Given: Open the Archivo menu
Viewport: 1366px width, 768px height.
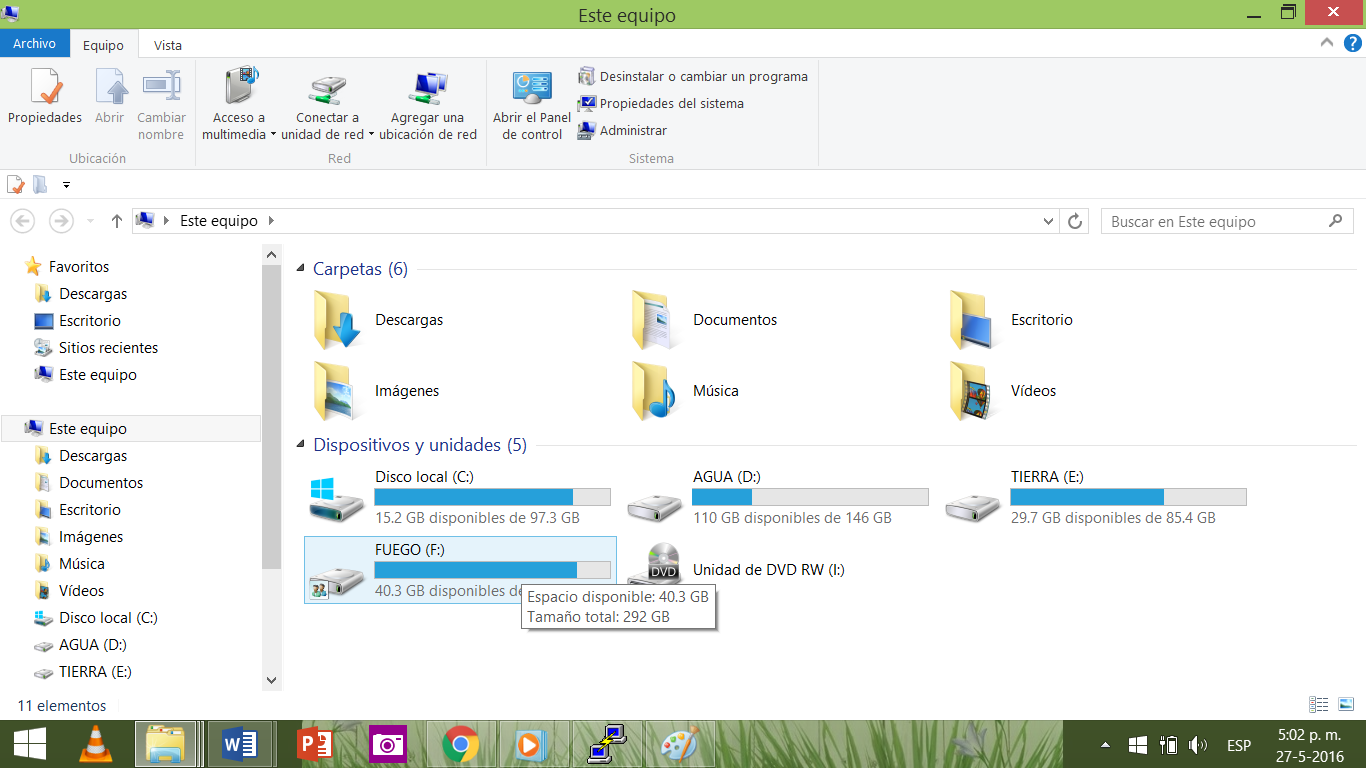Looking at the screenshot, I should pos(35,44).
